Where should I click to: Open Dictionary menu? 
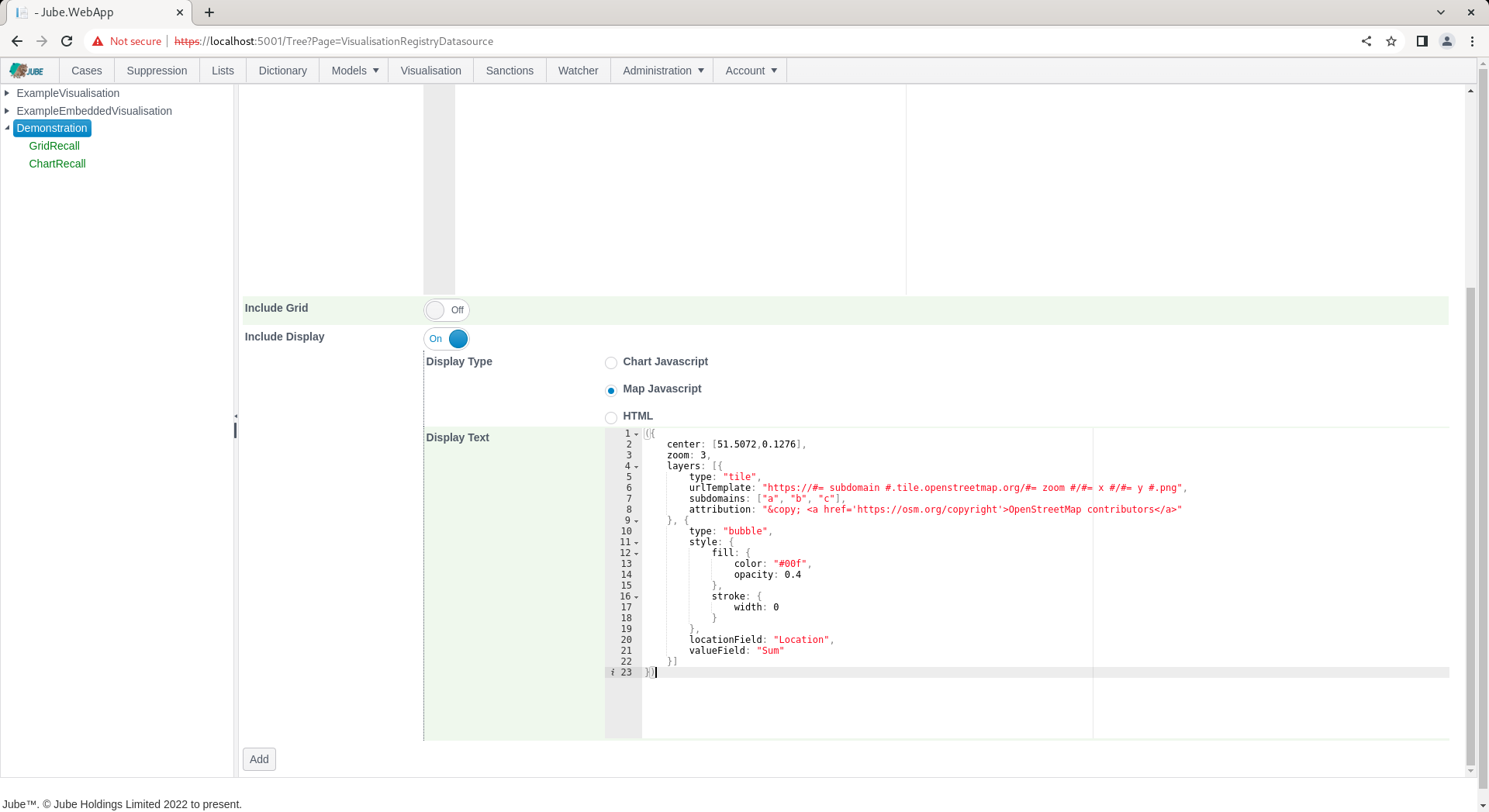click(282, 71)
